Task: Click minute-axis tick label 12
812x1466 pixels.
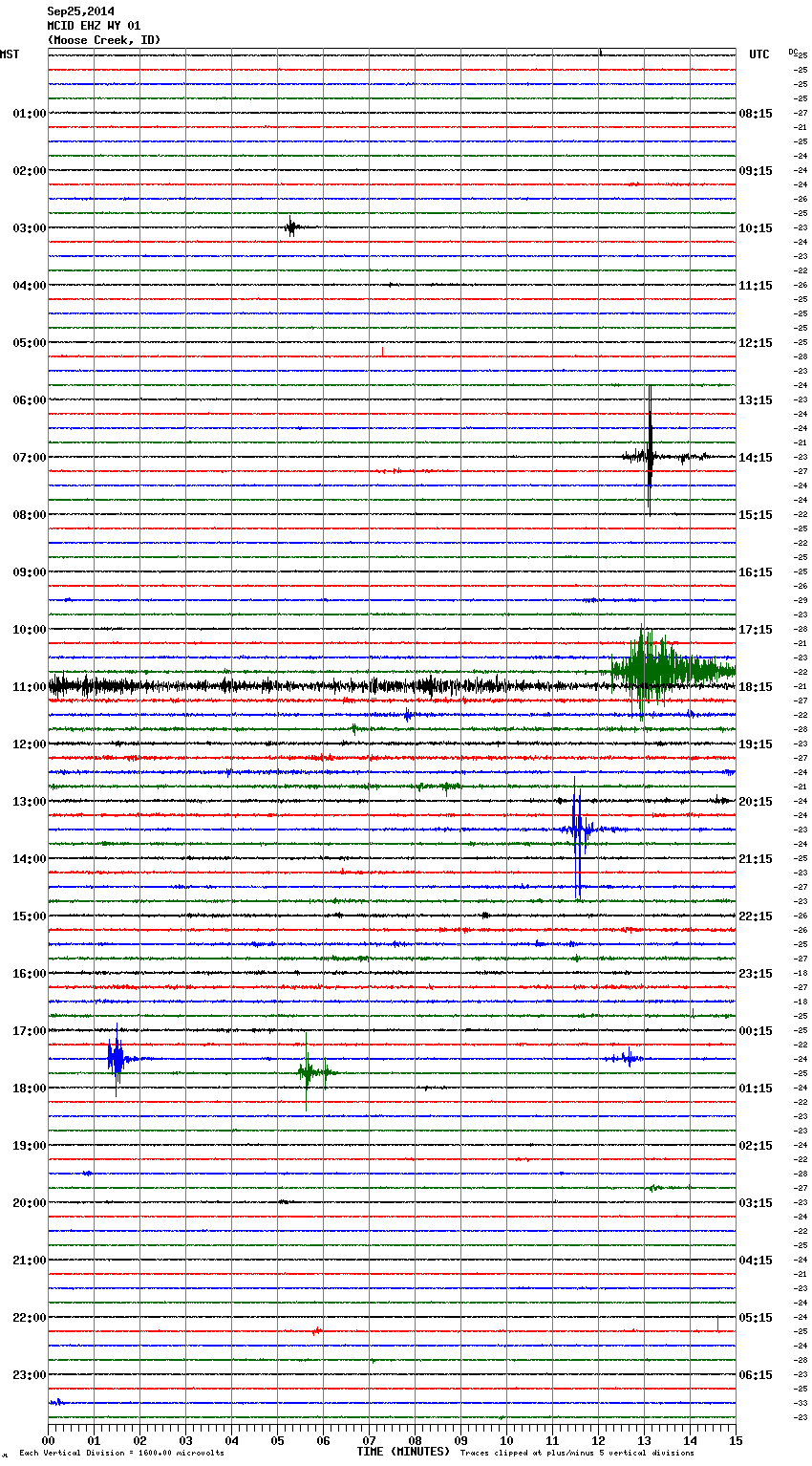Action: click(598, 1440)
